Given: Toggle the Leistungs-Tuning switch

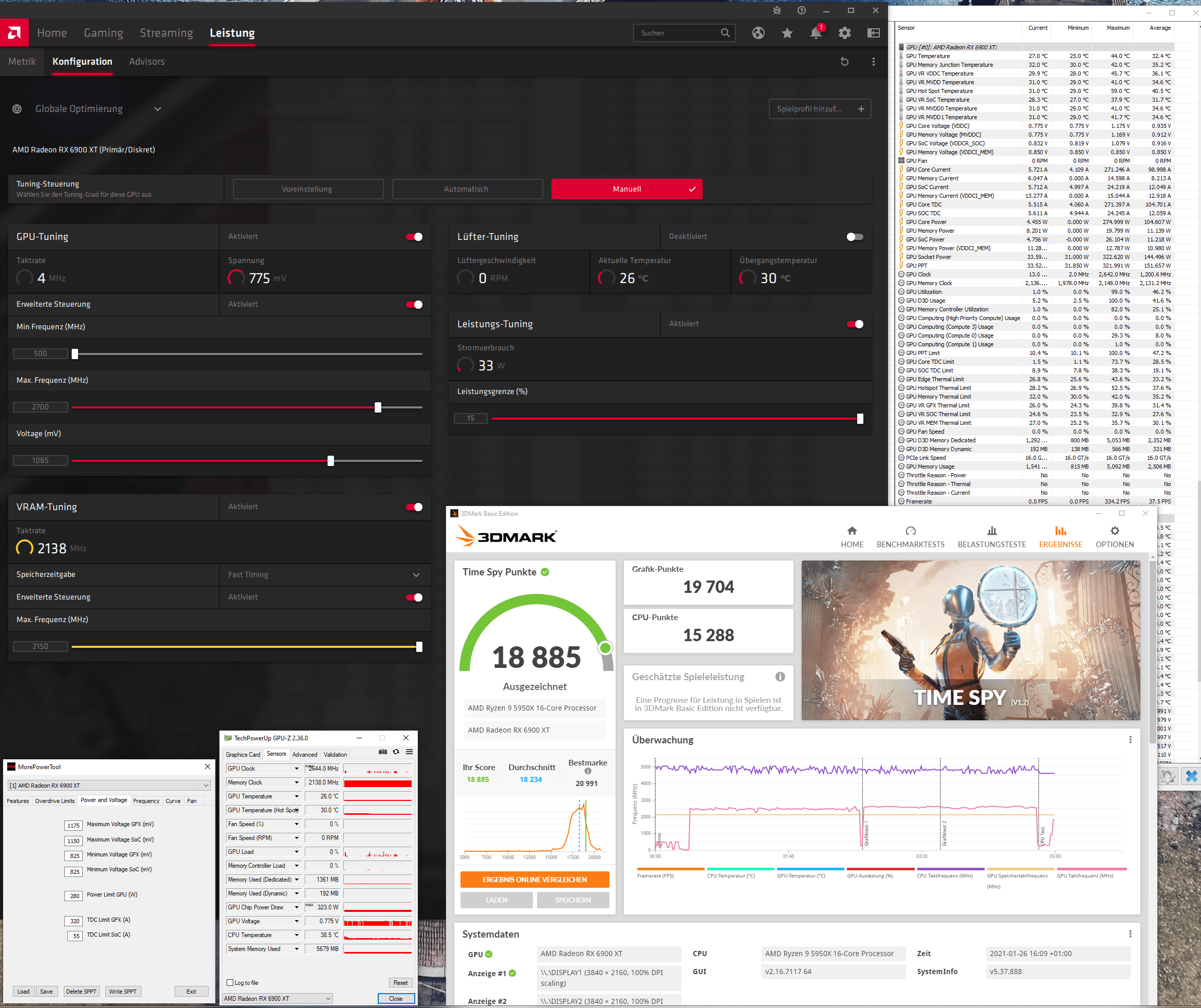Looking at the screenshot, I should tap(855, 324).
